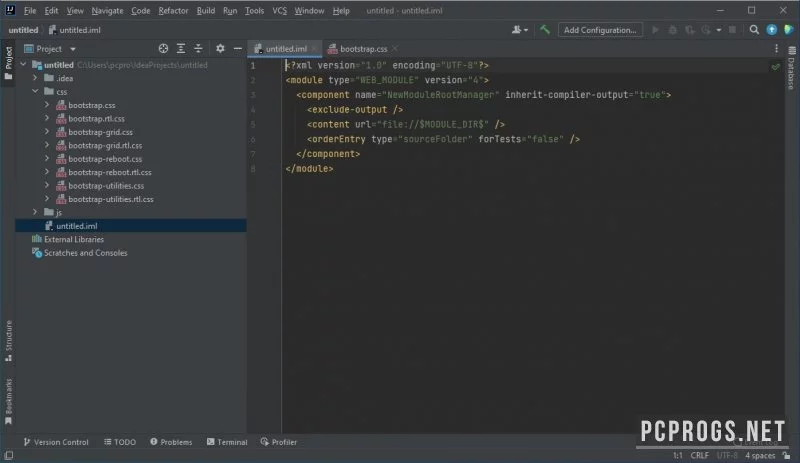Close the bootstrap.css editor tab
800x463 pixels.
395,49
